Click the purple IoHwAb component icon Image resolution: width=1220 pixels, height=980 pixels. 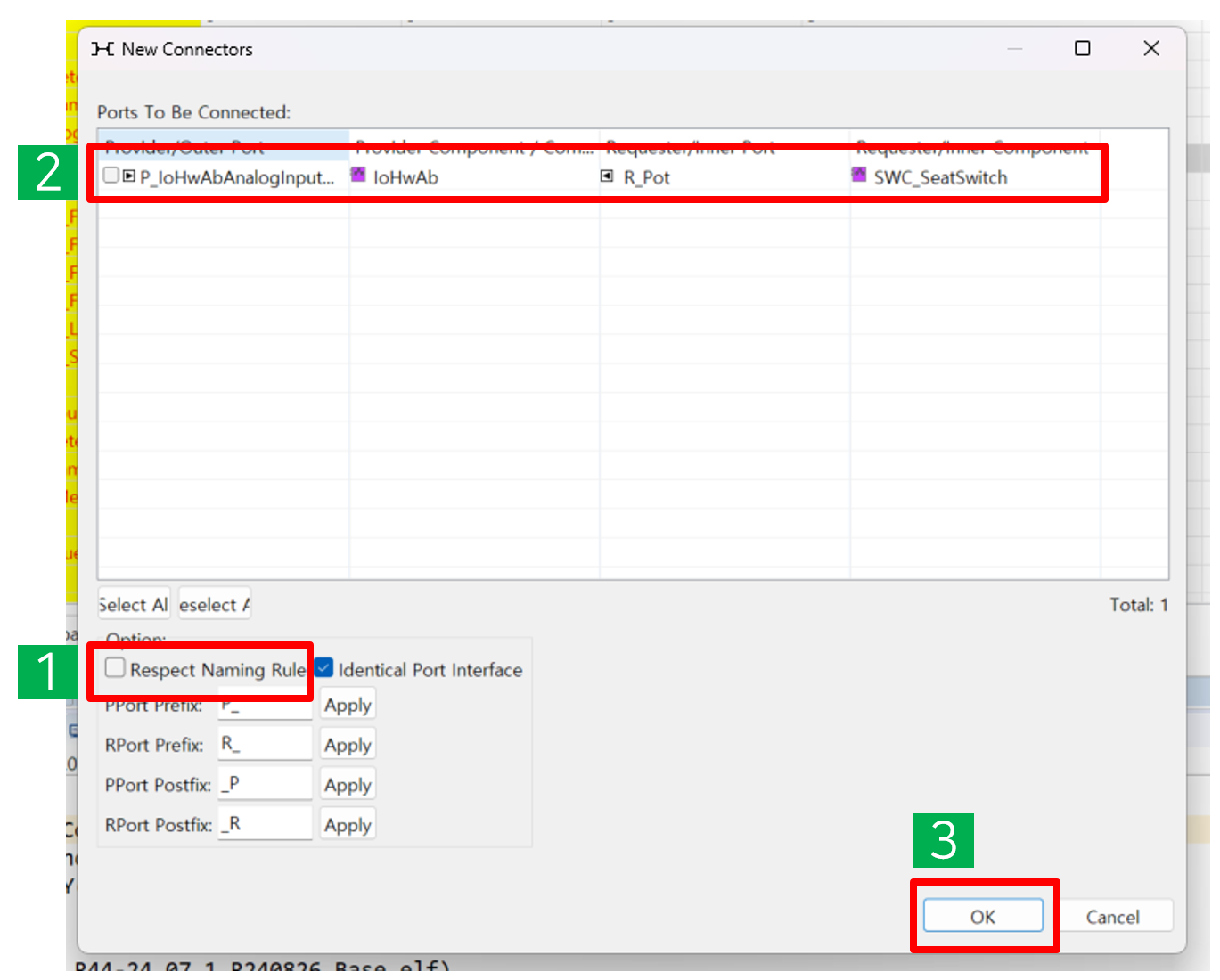(358, 175)
